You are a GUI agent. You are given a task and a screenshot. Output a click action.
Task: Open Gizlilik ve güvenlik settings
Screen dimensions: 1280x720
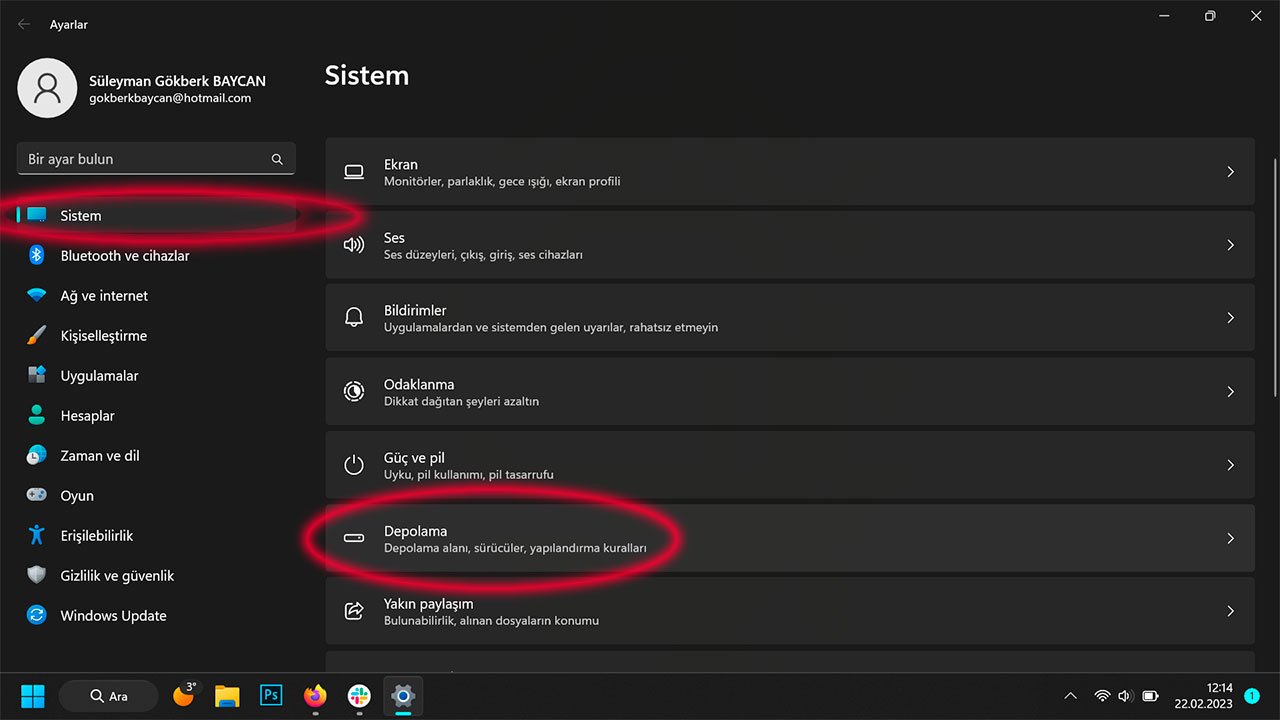click(156, 575)
